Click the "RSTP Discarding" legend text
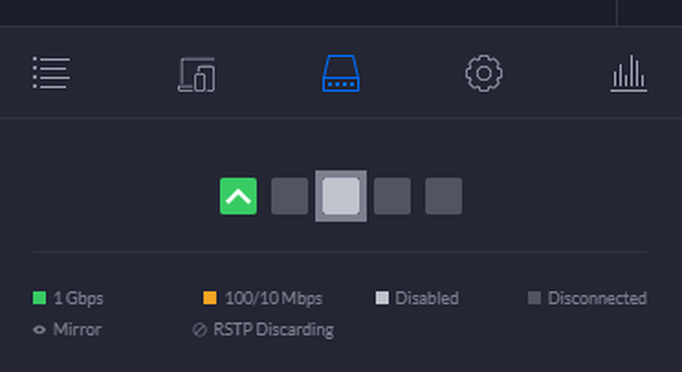This screenshot has width=682, height=372. [x=274, y=330]
